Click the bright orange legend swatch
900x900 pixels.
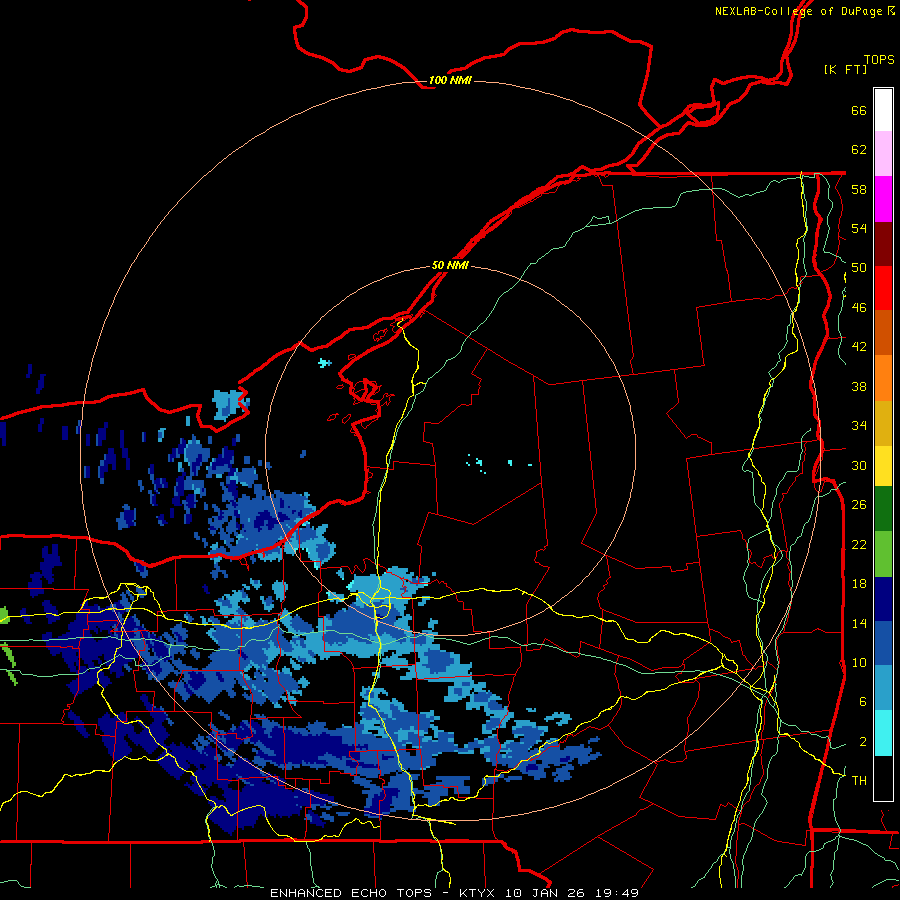[883, 378]
